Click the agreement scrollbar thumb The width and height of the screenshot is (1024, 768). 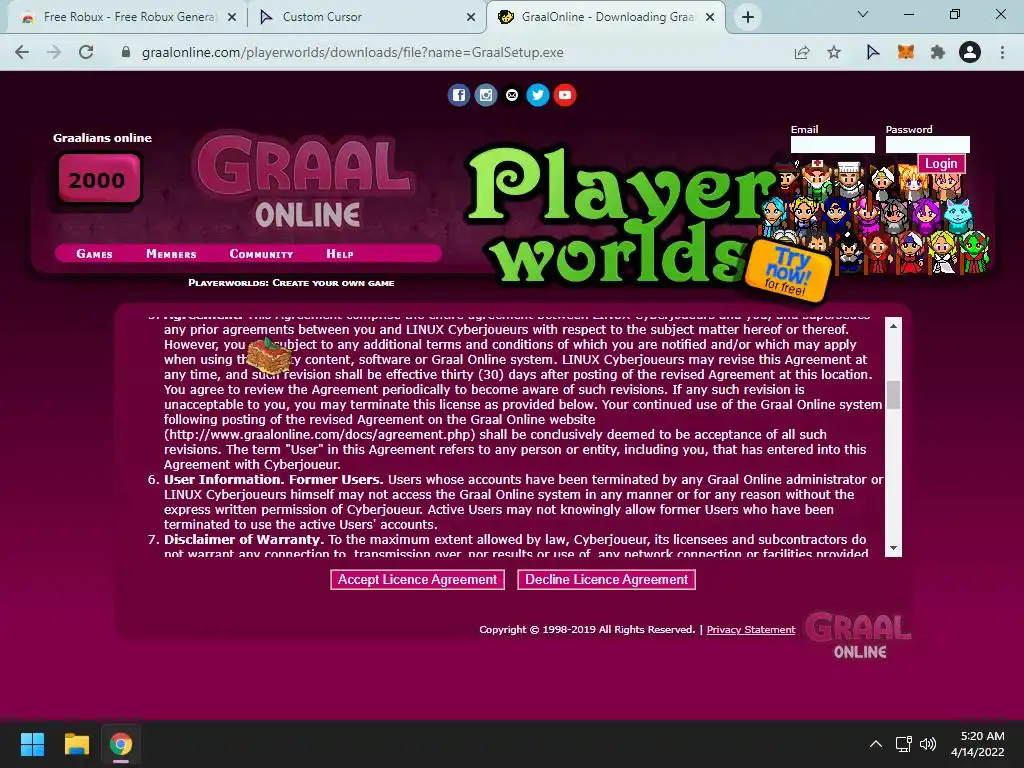893,394
